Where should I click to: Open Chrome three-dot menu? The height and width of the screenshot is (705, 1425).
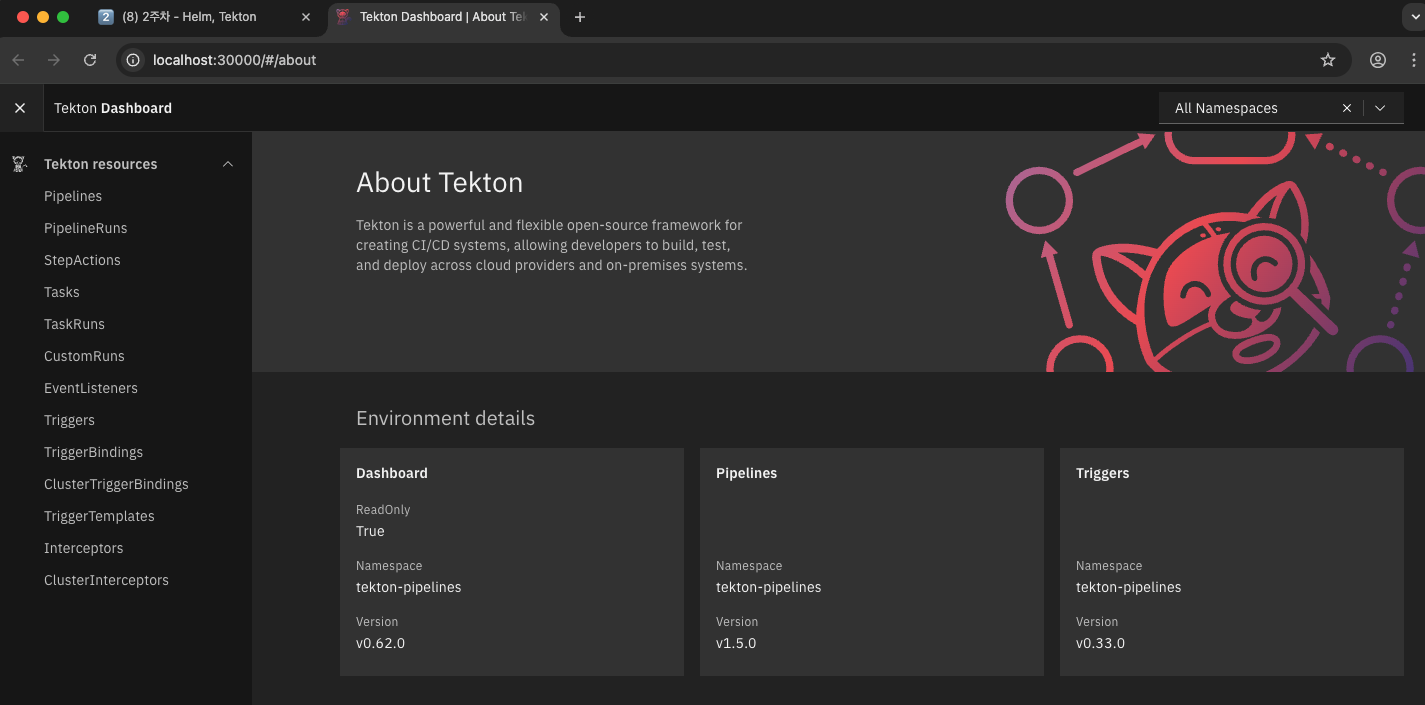[1415, 60]
